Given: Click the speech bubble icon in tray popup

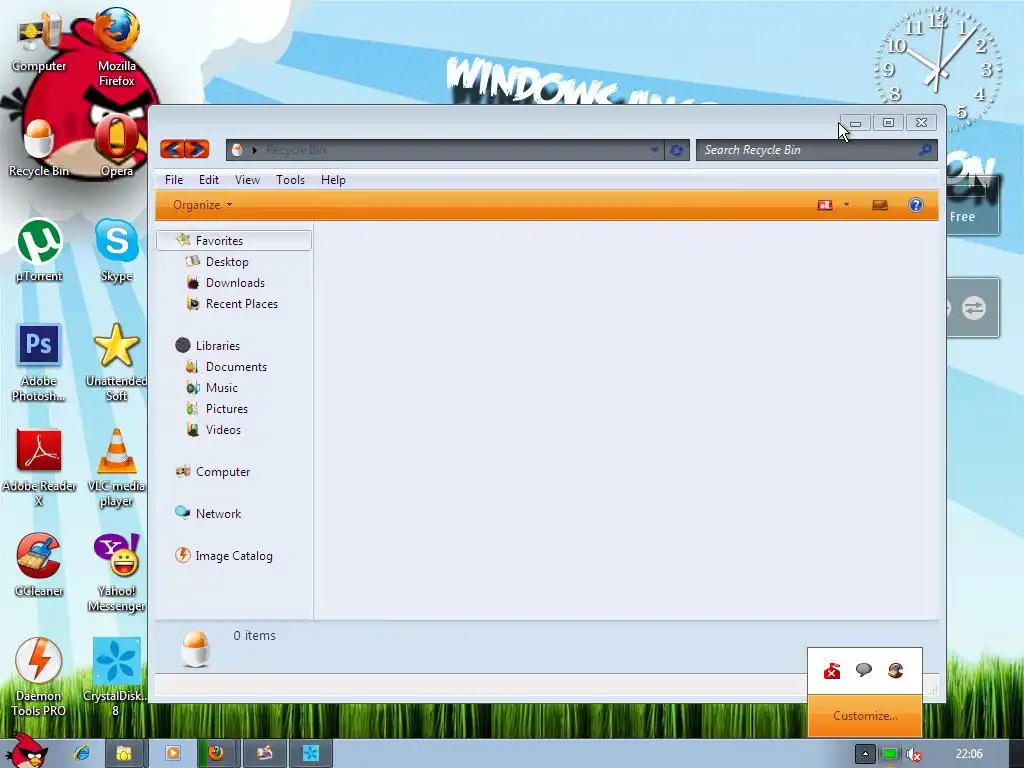Looking at the screenshot, I should 863,670.
